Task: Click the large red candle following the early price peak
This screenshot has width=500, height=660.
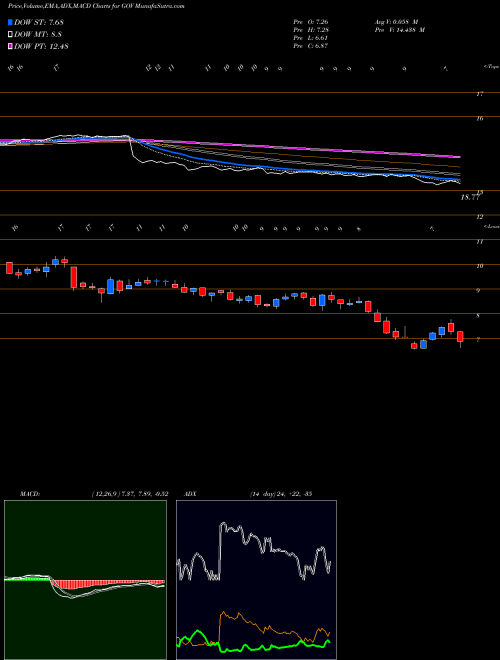Action: pos(74,277)
